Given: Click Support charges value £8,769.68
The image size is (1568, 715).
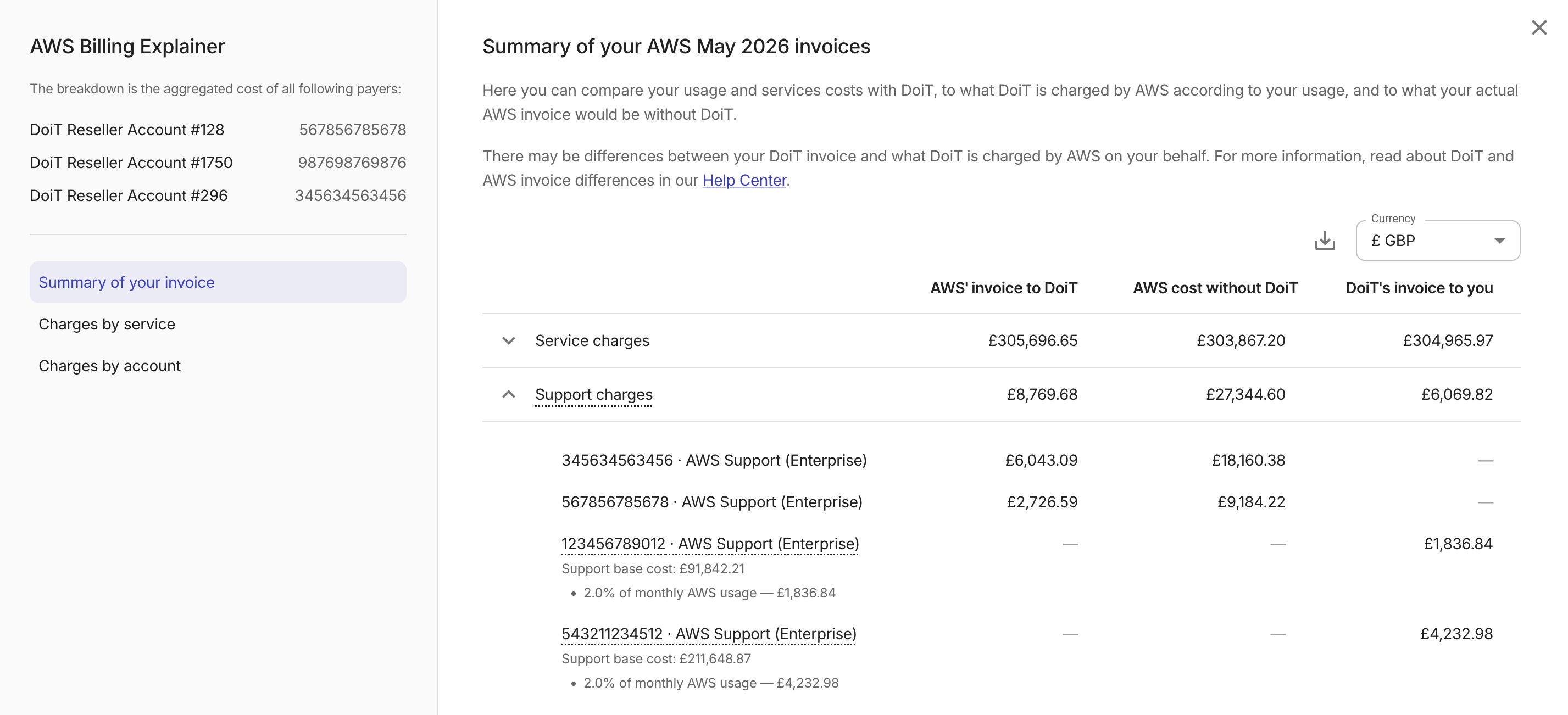Looking at the screenshot, I should (1042, 394).
